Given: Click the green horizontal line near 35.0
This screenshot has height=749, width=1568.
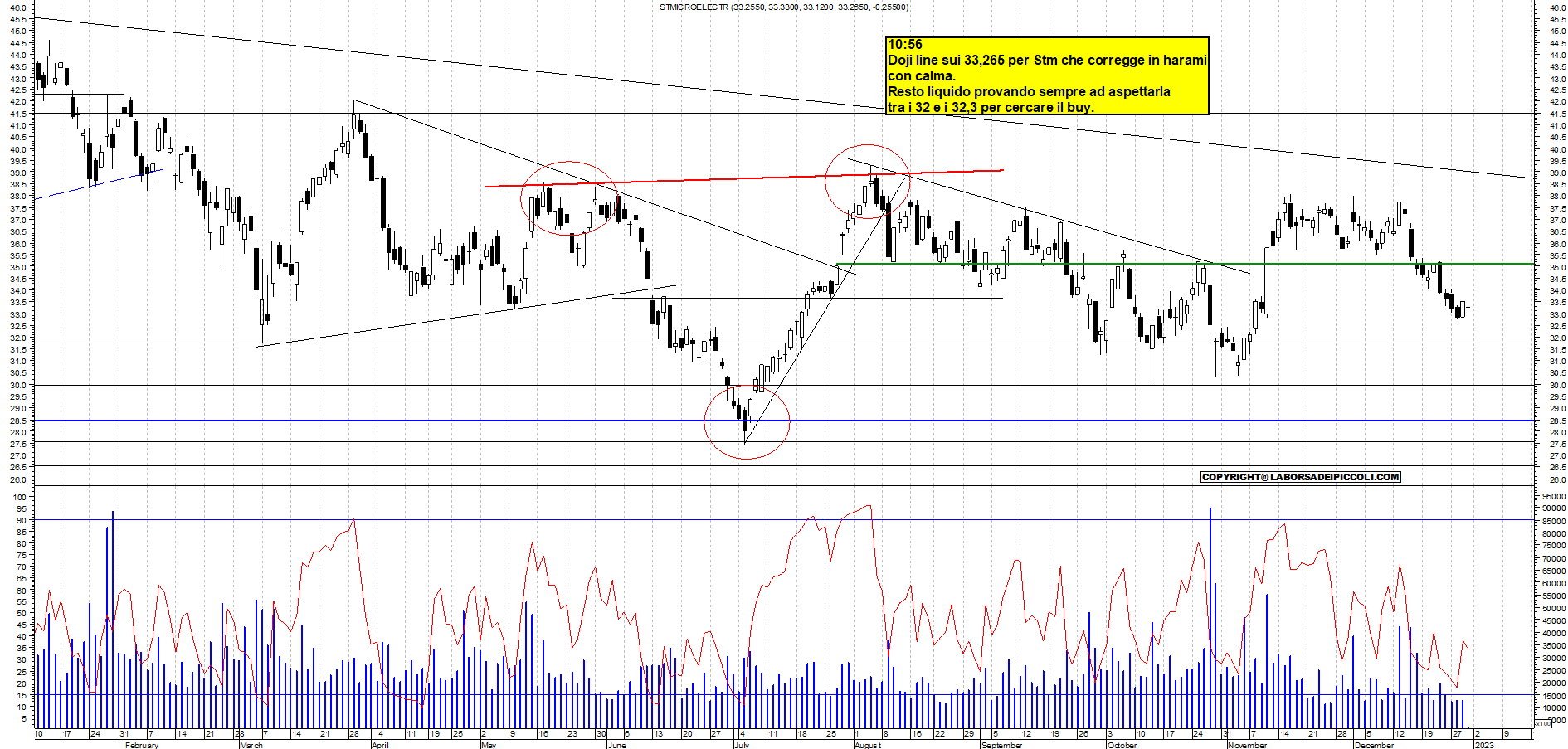Looking at the screenshot, I should point(1185,264).
